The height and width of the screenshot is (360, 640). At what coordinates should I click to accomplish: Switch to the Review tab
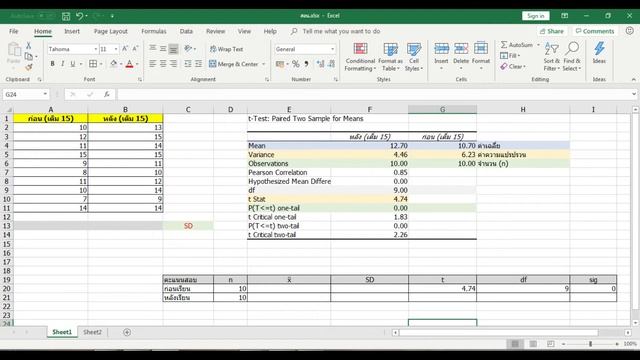(x=216, y=31)
